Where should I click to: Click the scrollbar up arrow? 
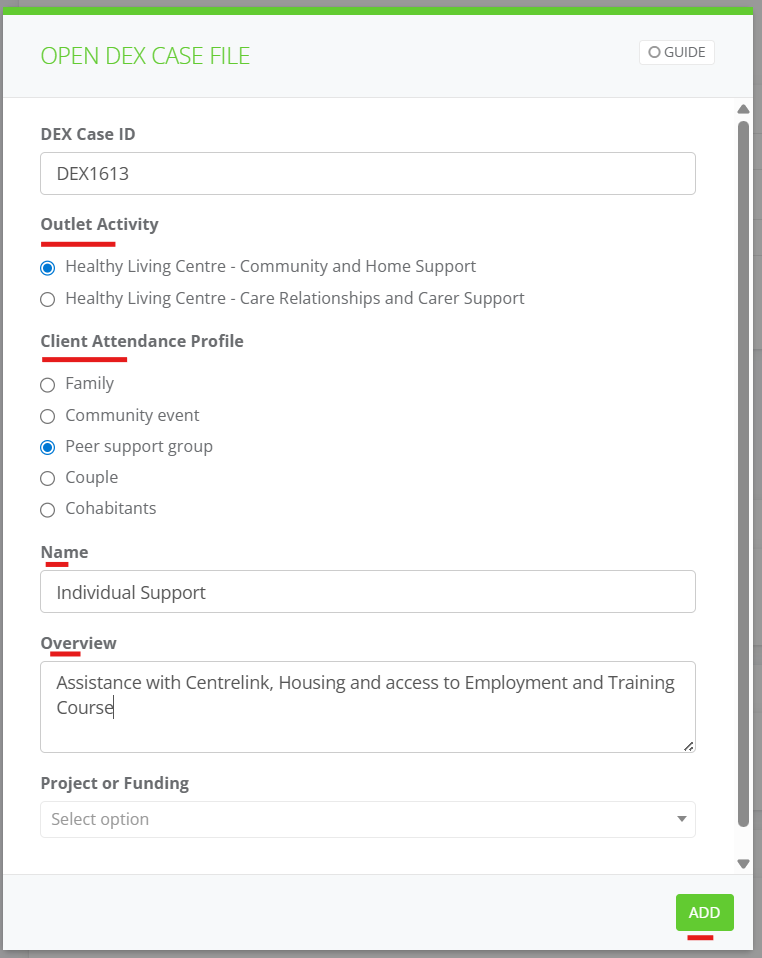coord(743,109)
